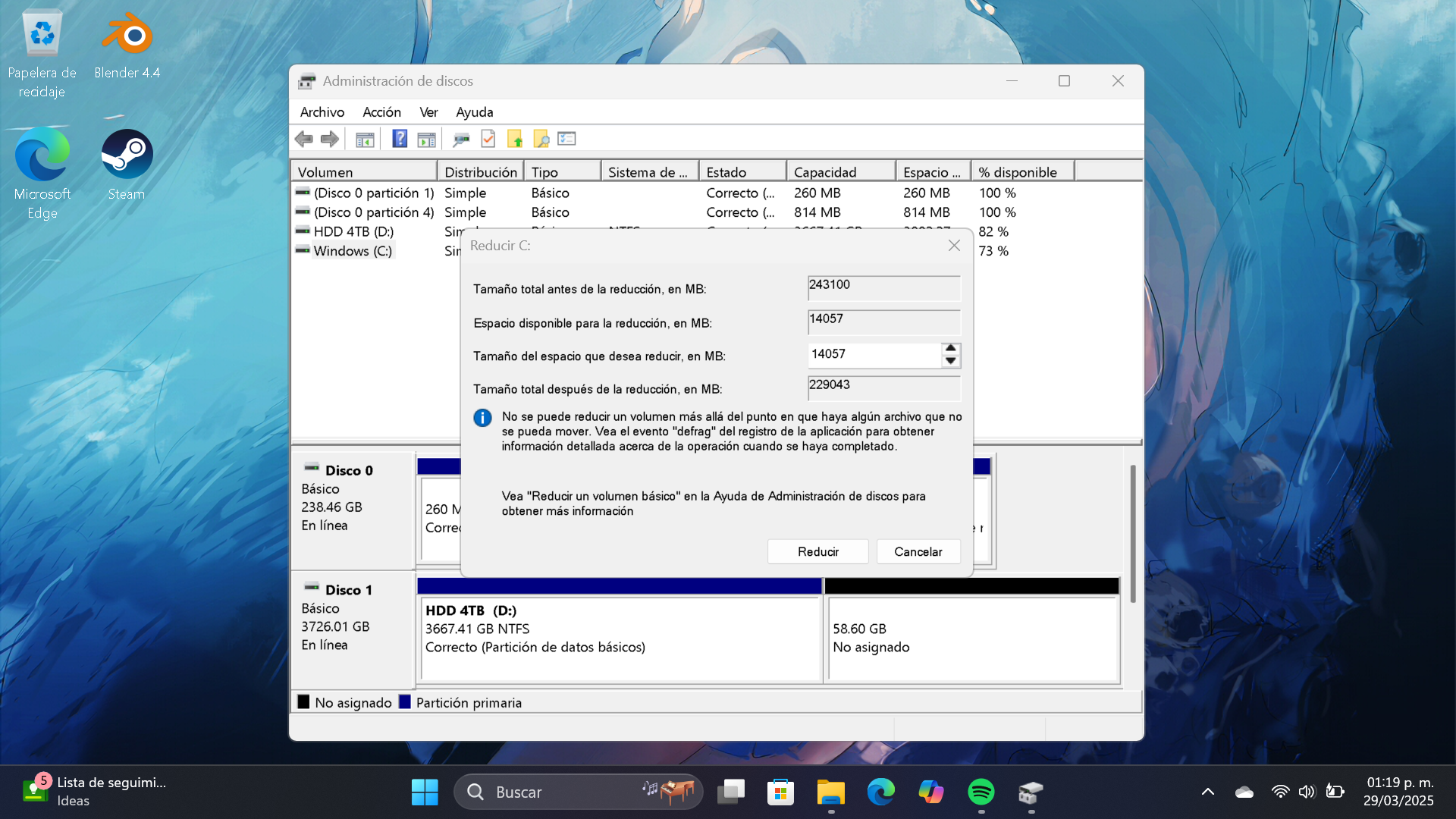
Task: Click the show/hide console tree icon
Action: pos(365,139)
